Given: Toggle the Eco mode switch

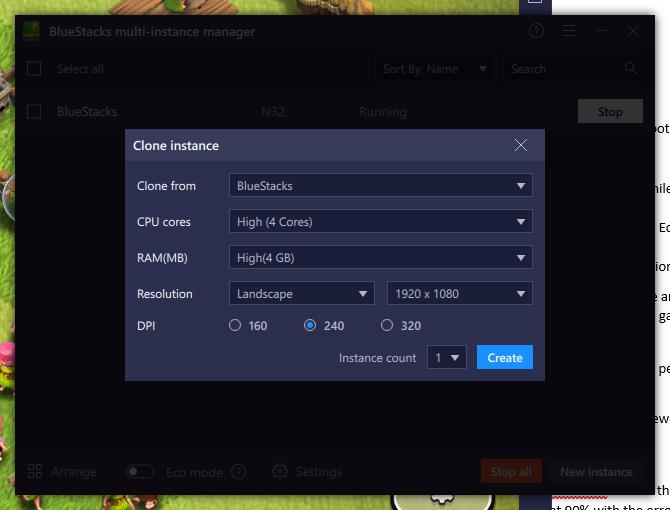Looking at the screenshot, I should click(140, 471).
